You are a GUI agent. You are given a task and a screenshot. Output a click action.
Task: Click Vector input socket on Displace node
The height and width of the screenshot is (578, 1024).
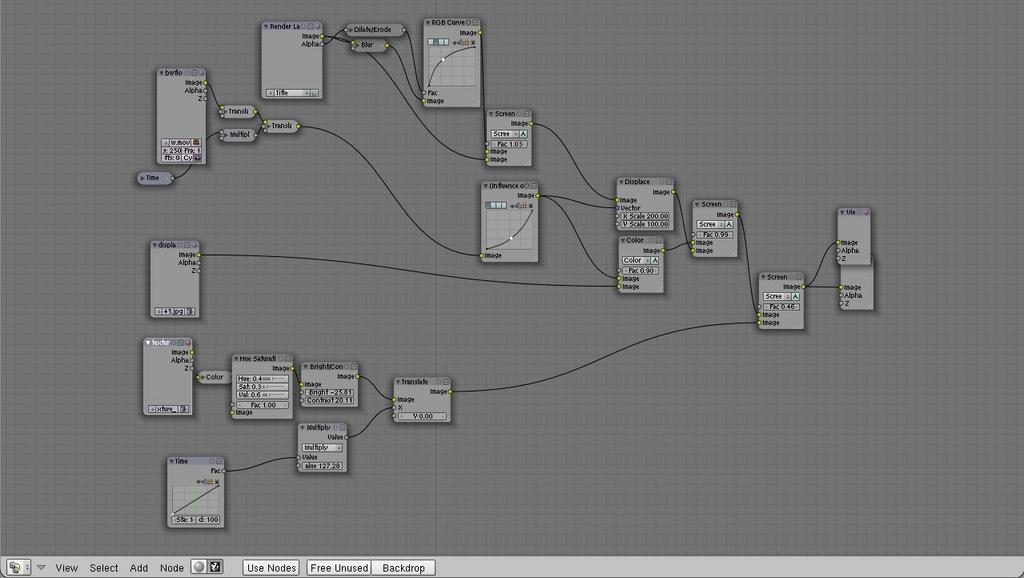(616, 208)
